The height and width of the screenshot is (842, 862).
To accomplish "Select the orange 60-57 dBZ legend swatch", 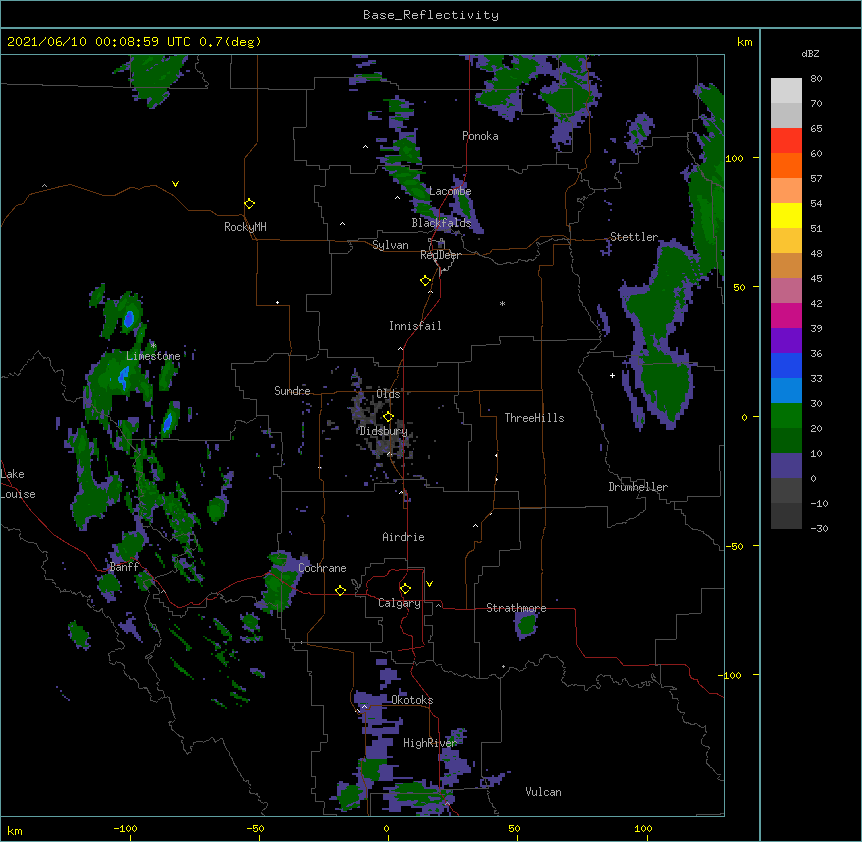I will click(x=786, y=165).
